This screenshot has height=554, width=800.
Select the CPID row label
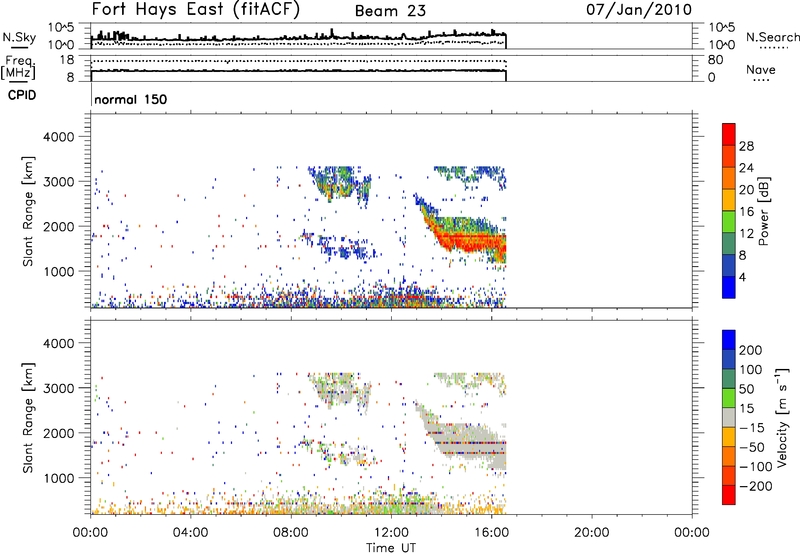click(22, 95)
